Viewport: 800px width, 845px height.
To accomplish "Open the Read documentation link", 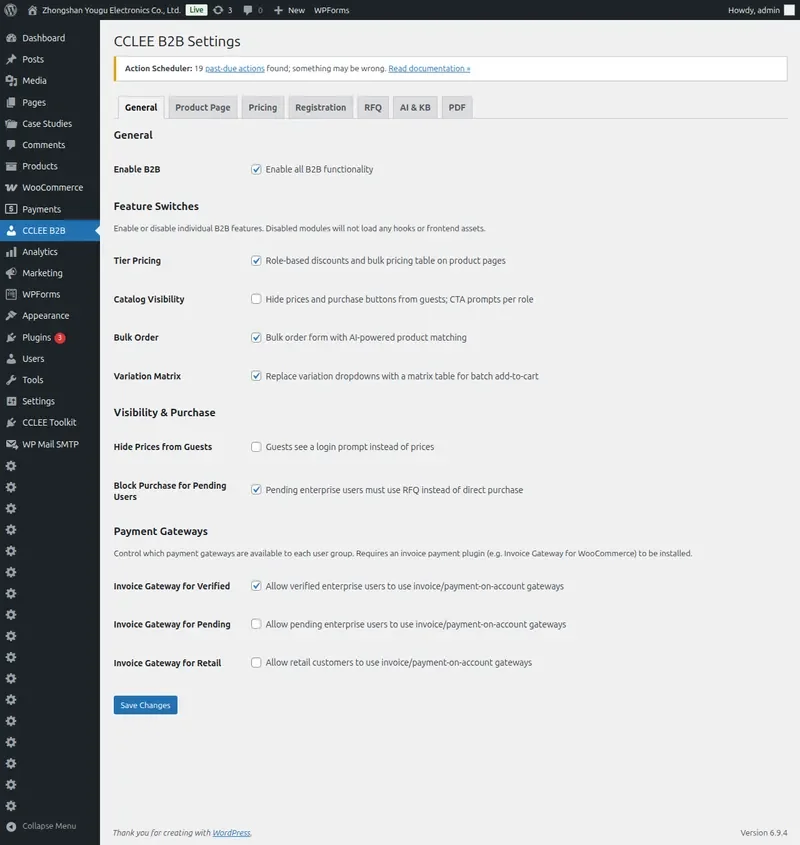I will 429,68.
